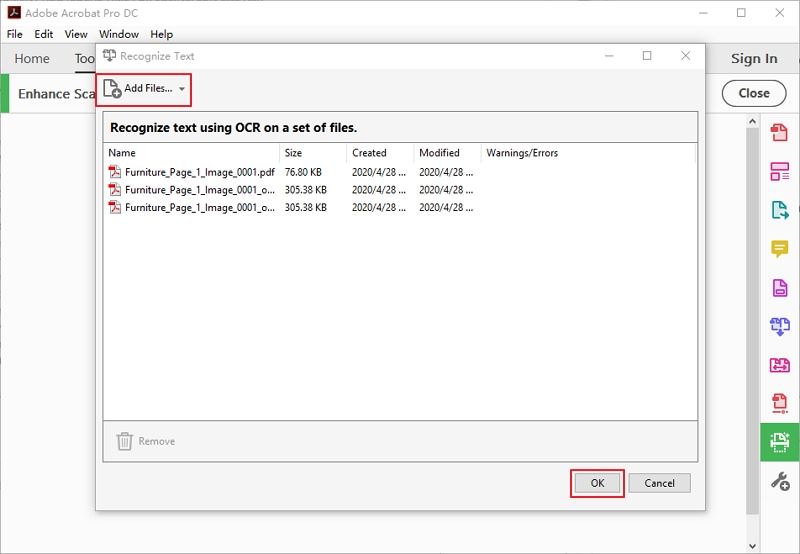Viewport: 800px width, 554px height.
Task: Click the Remove button label
Action: [x=157, y=441]
